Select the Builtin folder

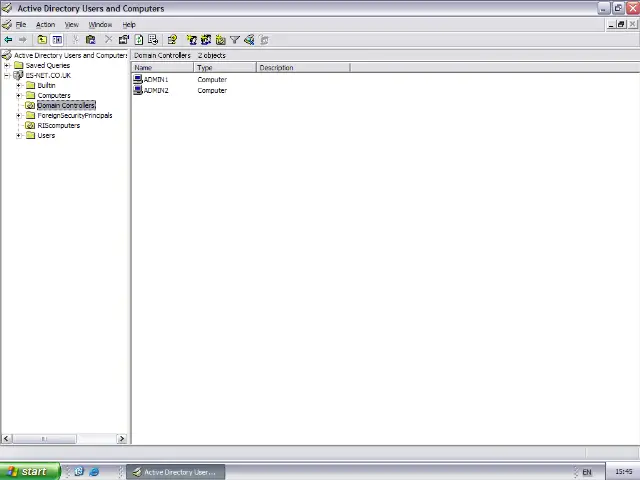[x=46, y=85]
